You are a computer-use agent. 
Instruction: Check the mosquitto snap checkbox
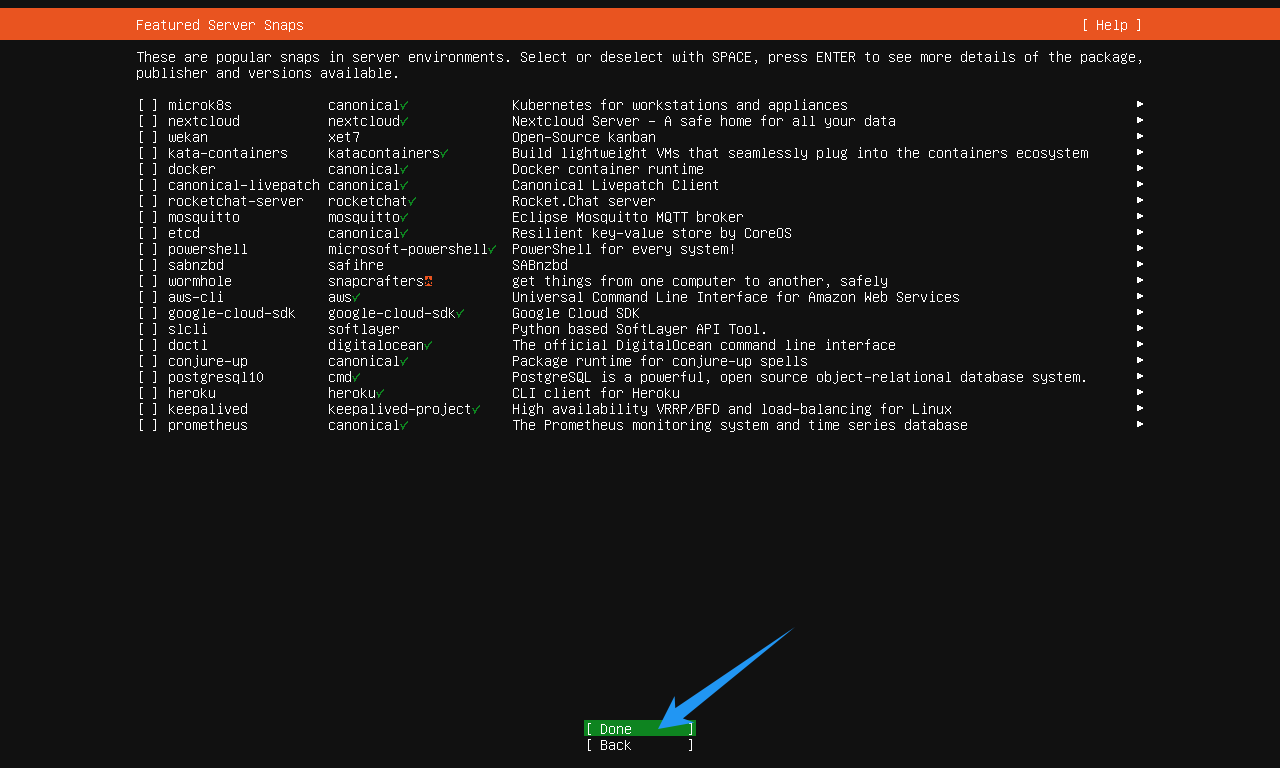pyautogui.click(x=148, y=217)
